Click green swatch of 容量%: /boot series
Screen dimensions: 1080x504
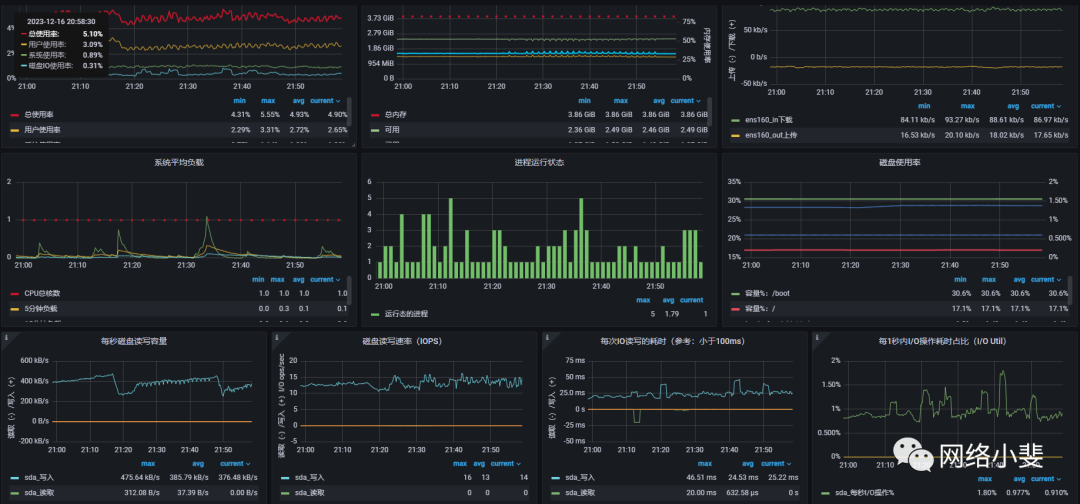click(736, 293)
